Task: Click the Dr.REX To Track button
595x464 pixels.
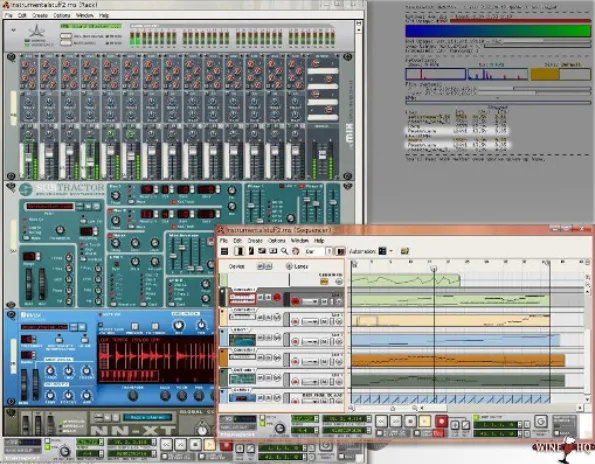Action: (155, 326)
